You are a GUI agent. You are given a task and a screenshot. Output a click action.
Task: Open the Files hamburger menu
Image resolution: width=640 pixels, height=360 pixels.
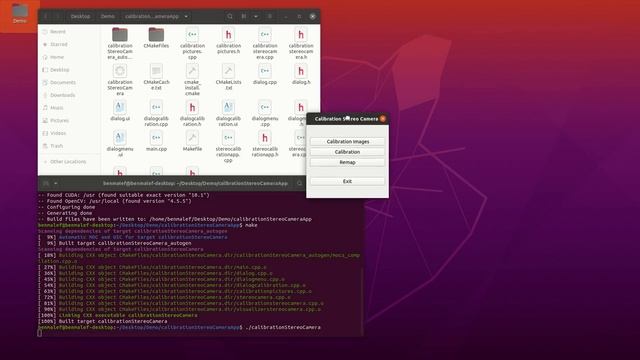pos(270,16)
